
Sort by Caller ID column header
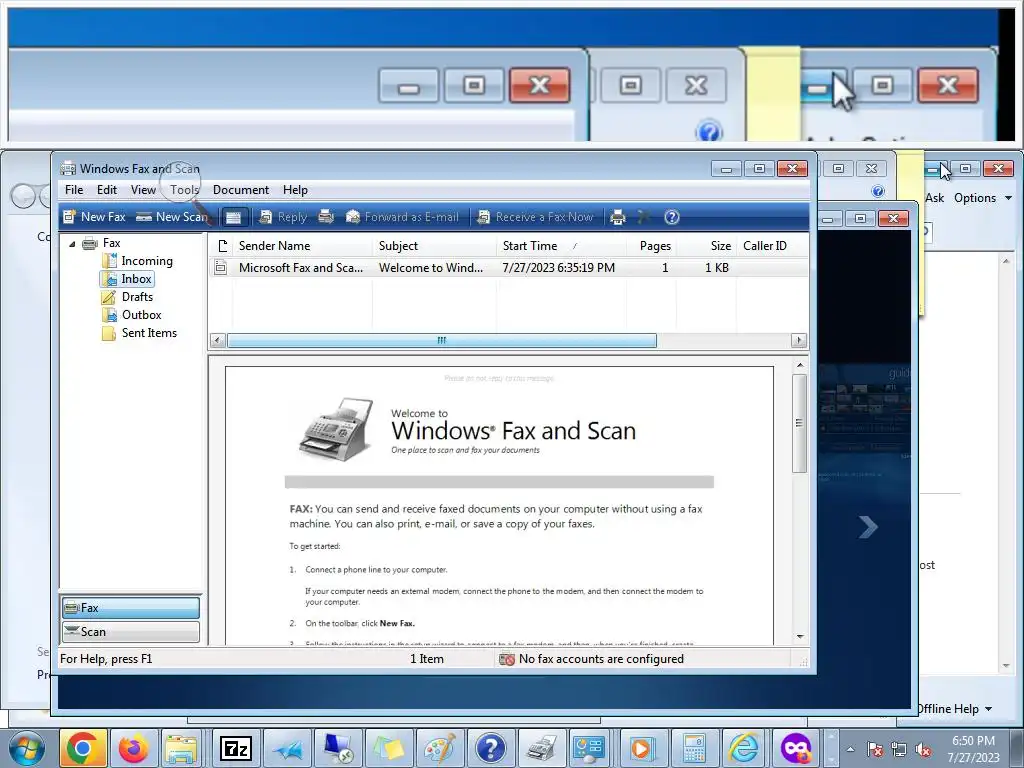pyautogui.click(x=772, y=246)
